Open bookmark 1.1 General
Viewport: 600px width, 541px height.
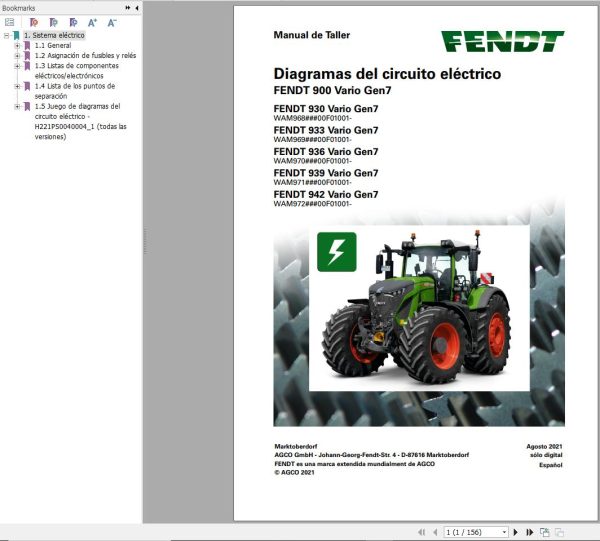pyautogui.click(x=53, y=46)
